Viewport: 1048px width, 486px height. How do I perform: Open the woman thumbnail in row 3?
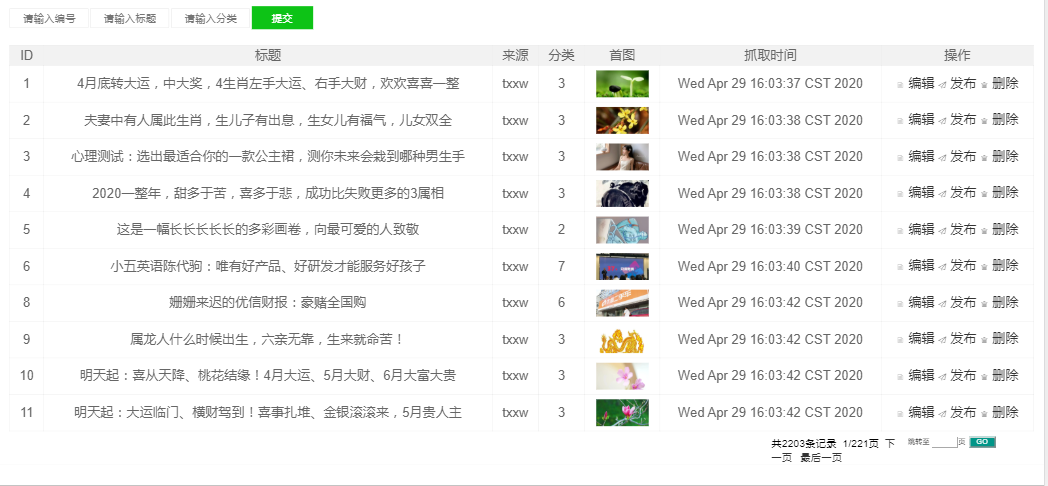pos(622,157)
